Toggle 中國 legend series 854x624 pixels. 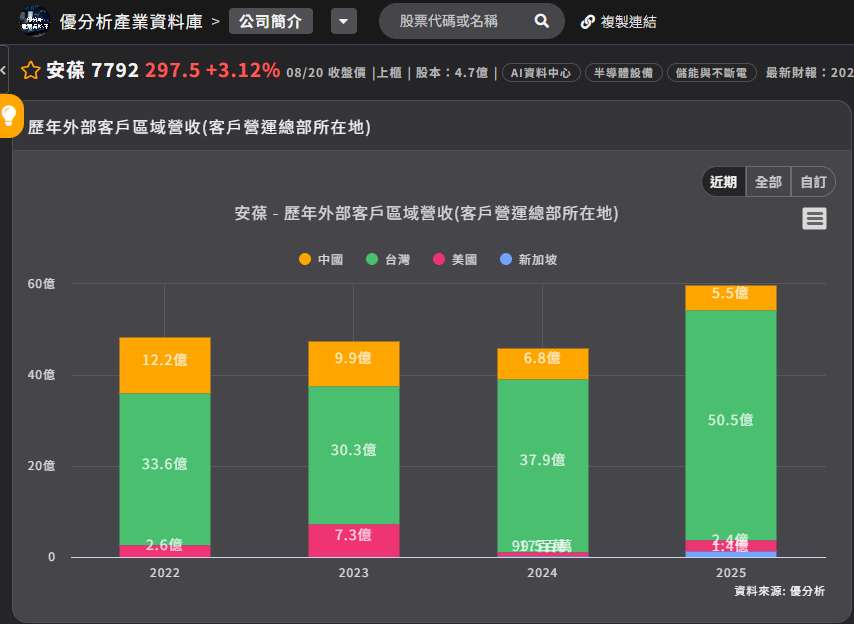[x=321, y=260]
